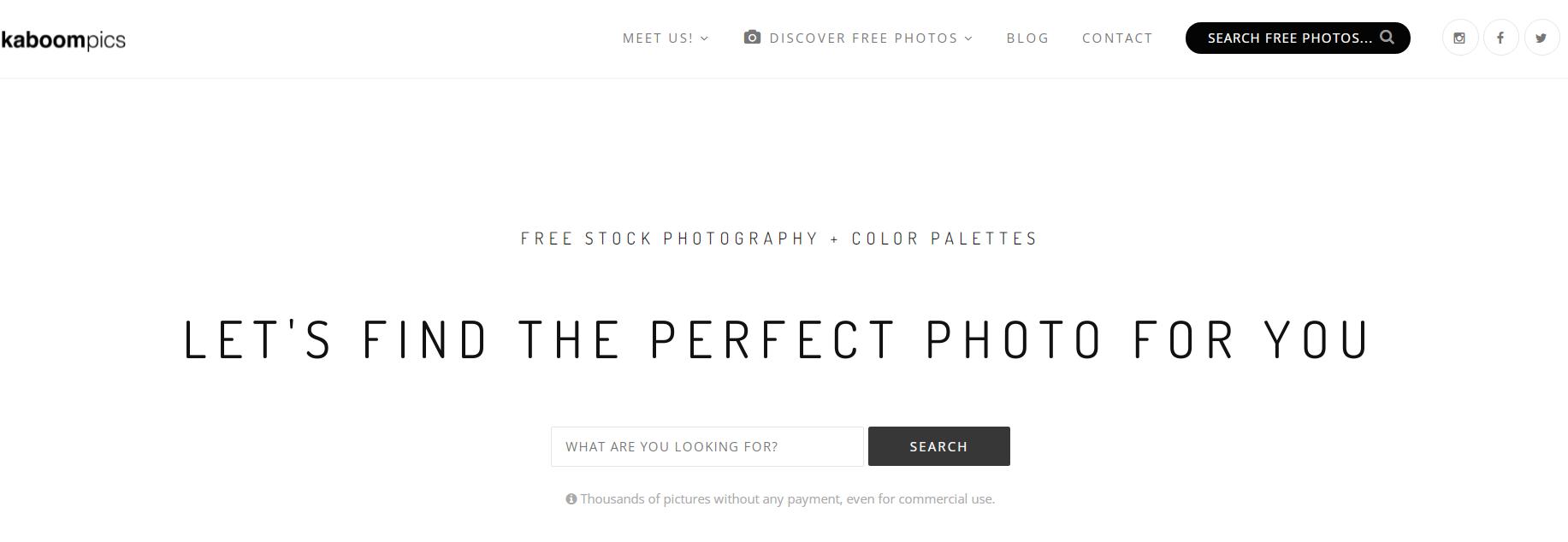Click the 'Color Palettes' text in subtitle
The width and height of the screenshot is (1568, 542).
click(944, 239)
